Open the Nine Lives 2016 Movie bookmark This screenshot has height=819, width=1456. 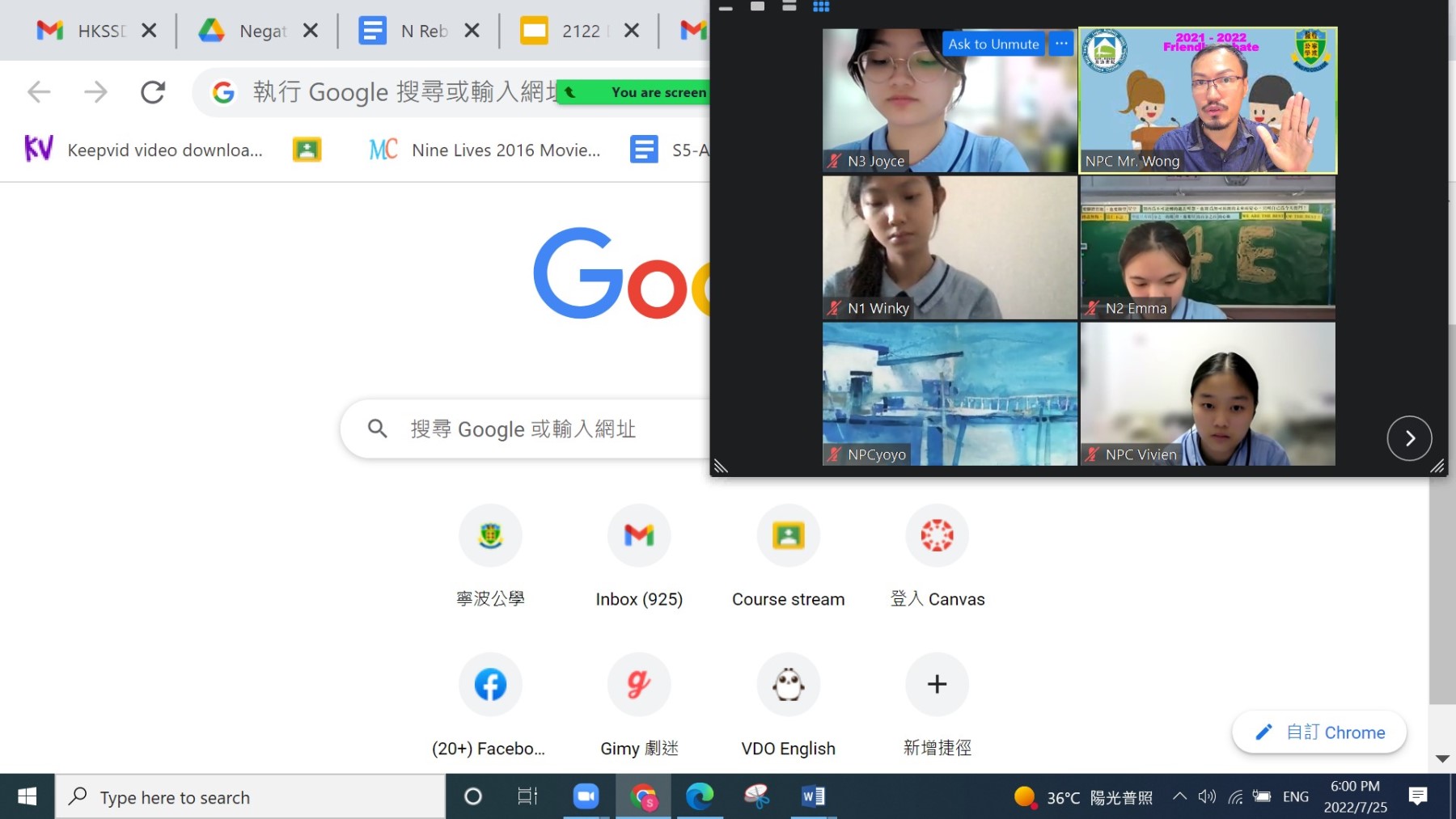[x=484, y=150]
